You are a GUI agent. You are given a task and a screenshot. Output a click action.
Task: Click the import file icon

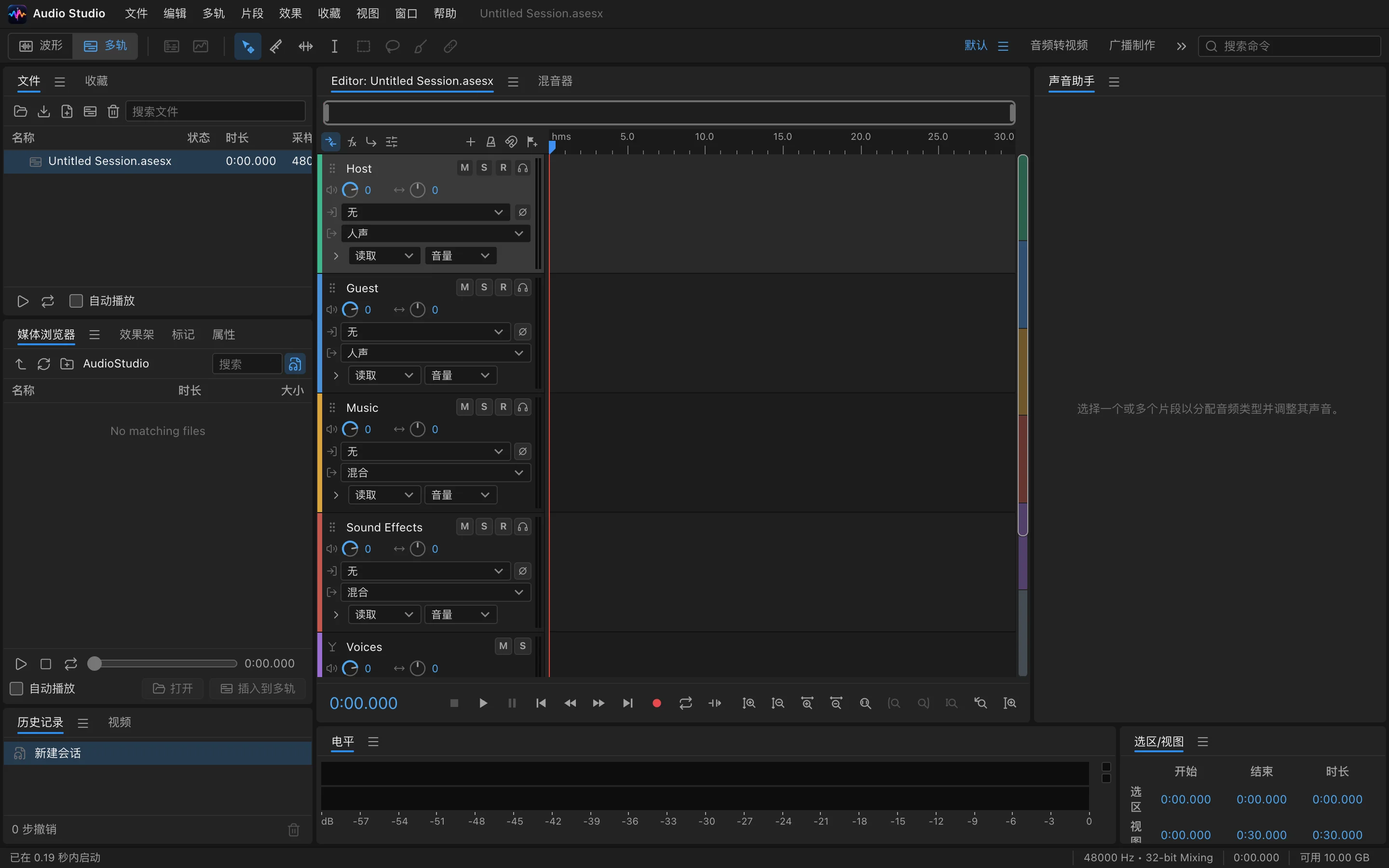pyautogui.click(x=43, y=111)
